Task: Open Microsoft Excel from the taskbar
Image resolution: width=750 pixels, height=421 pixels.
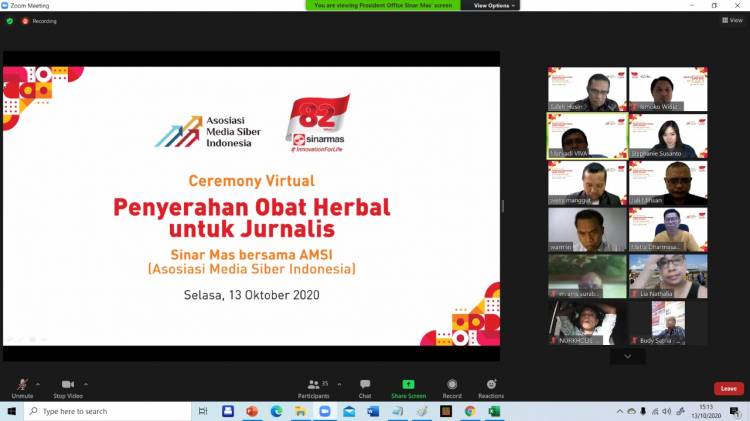Action: (x=494, y=411)
